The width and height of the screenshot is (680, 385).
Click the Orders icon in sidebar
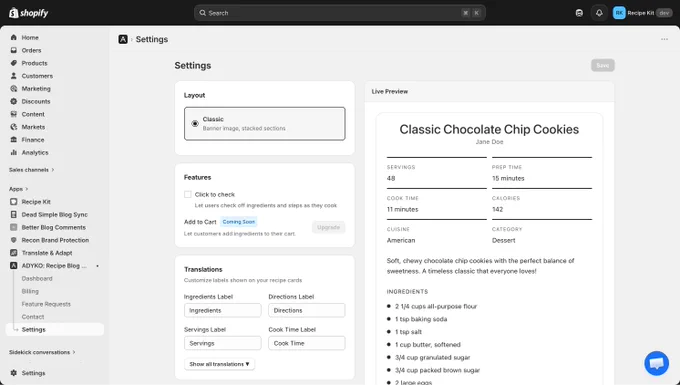coord(14,50)
